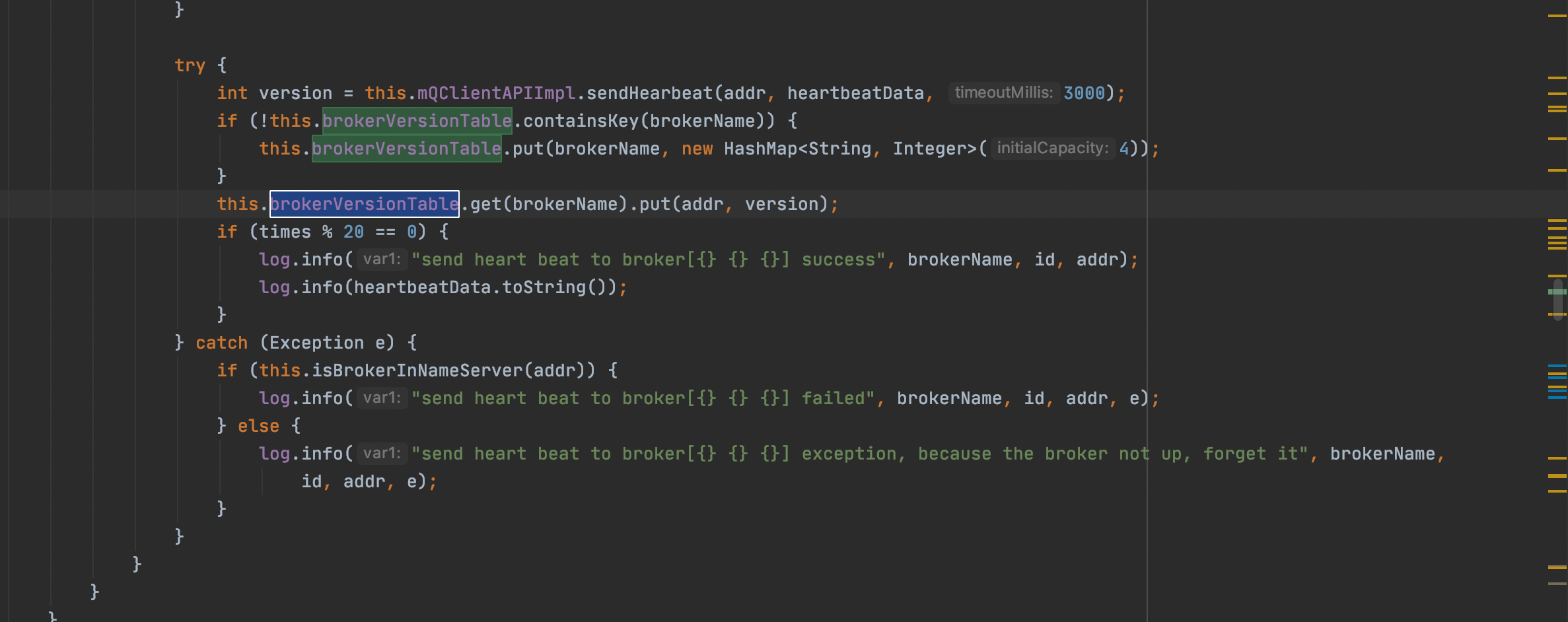Click the "String" type in HashMap generics
This screenshot has height=622, width=1568.
839,149
